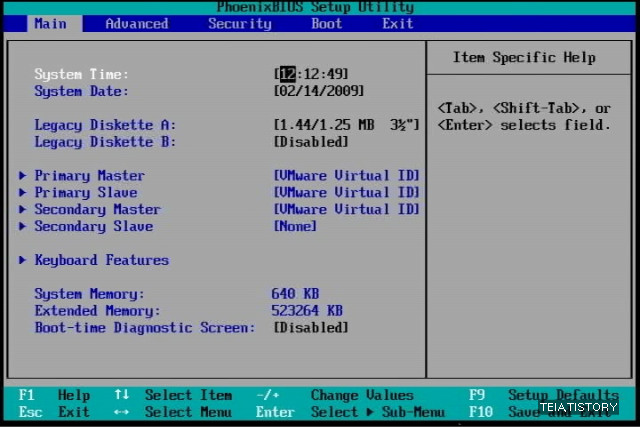Click the up-down arrows Select Item hint
The height and width of the screenshot is (427, 640).
point(173,395)
